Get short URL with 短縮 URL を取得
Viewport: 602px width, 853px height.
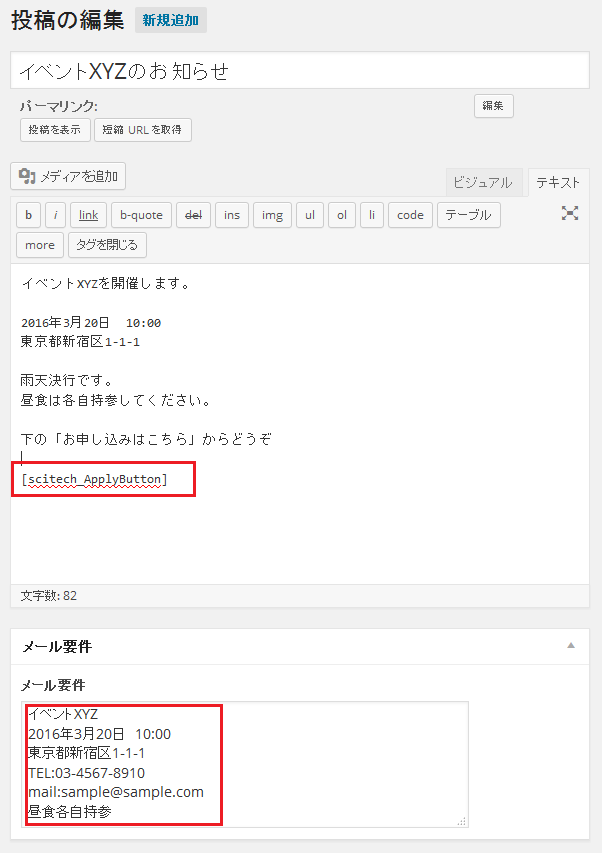tap(142, 130)
